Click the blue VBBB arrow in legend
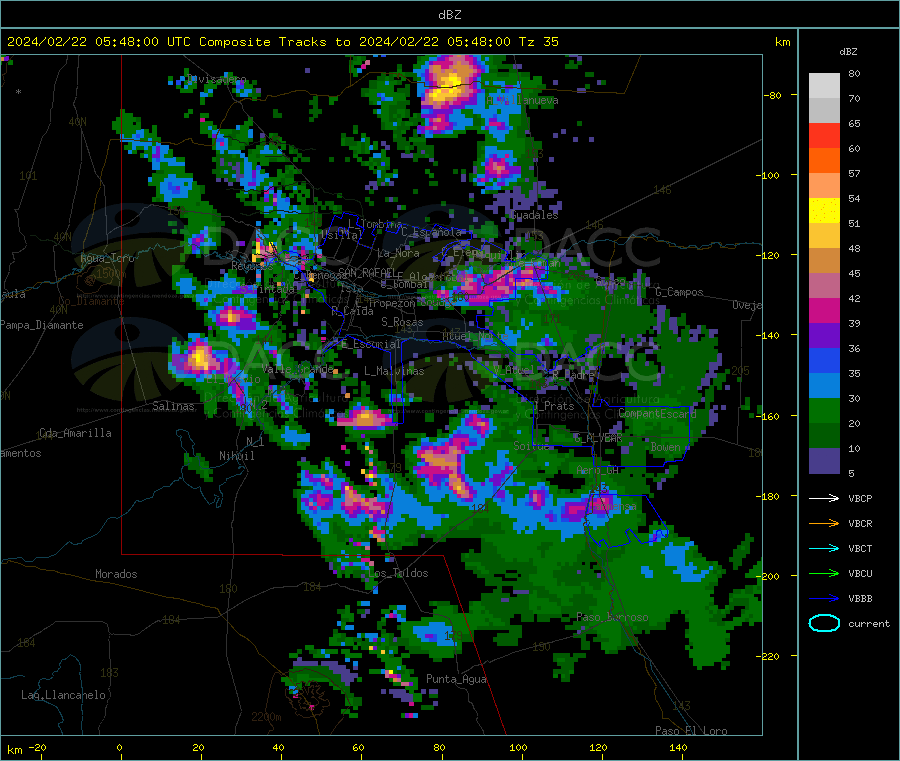Screen dimensions: 900x761 click(x=824, y=599)
